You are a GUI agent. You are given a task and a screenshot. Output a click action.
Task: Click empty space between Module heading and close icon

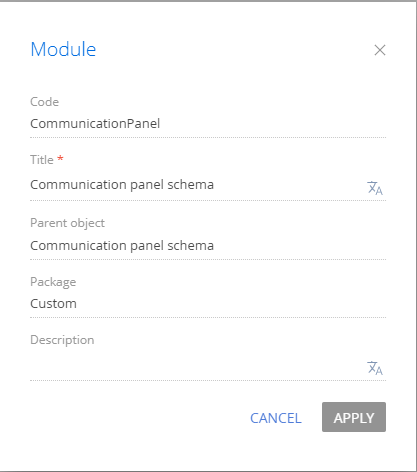point(233,50)
